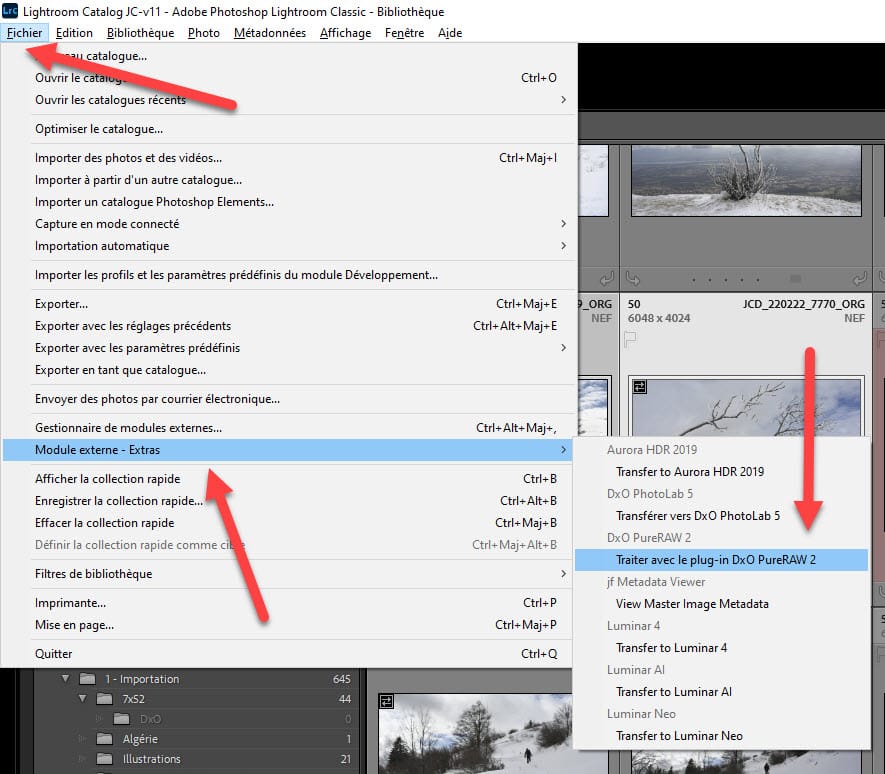885x774 pixels.
Task: Select the Illustrations folder
Action: [x=194, y=759]
